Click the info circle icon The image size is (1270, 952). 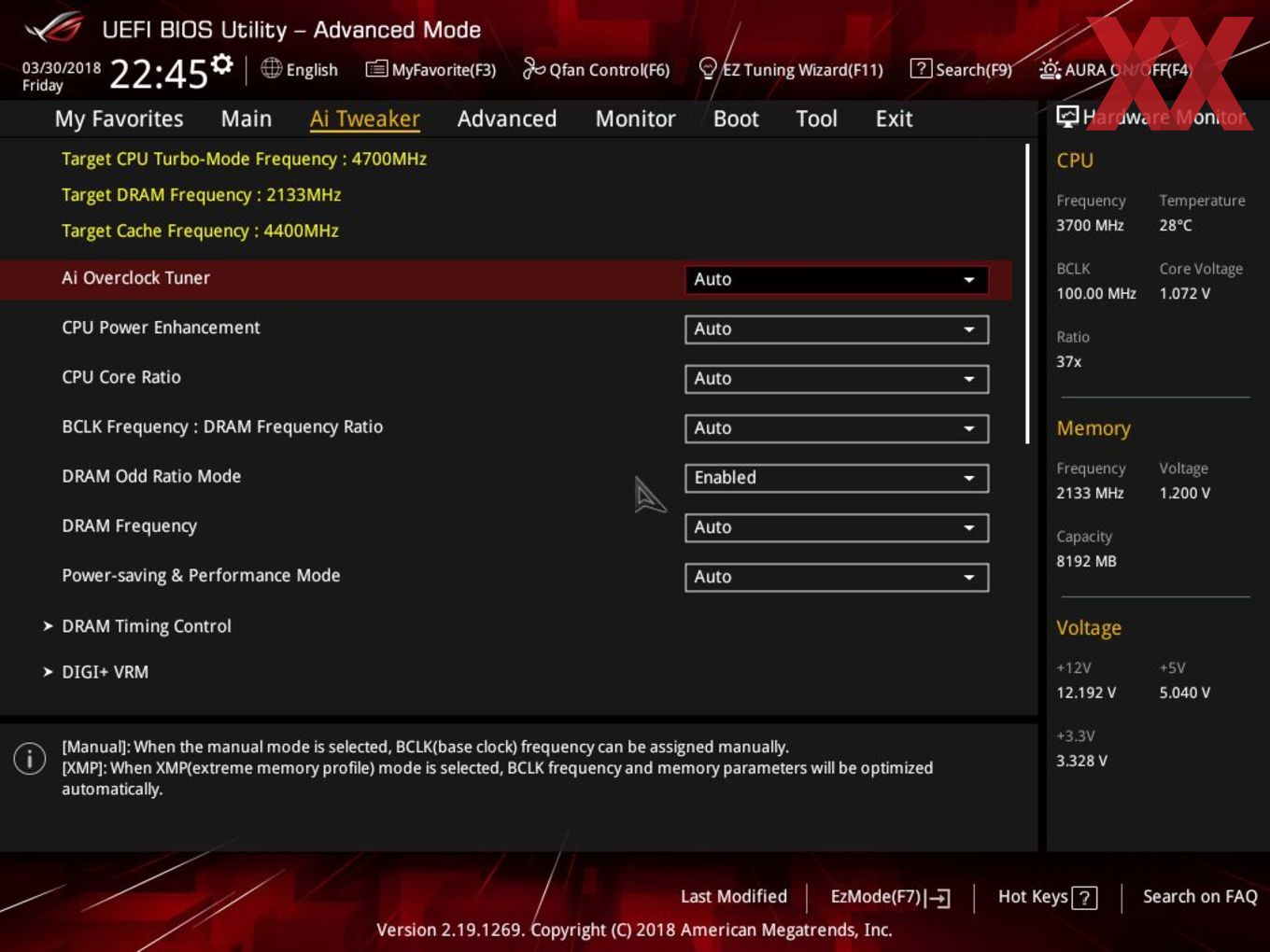pyautogui.click(x=30, y=758)
